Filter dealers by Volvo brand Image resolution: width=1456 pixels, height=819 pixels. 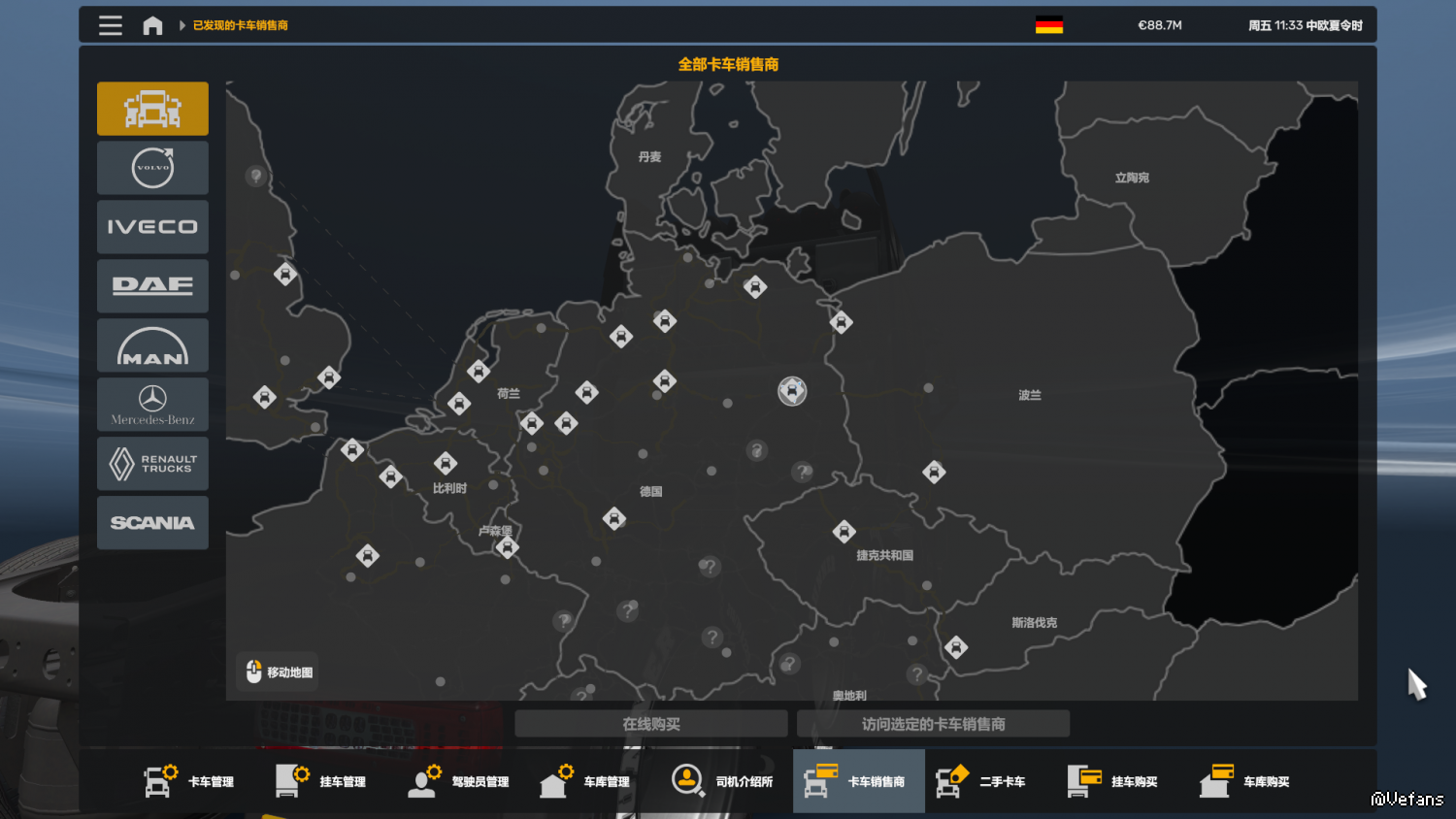coord(152,168)
